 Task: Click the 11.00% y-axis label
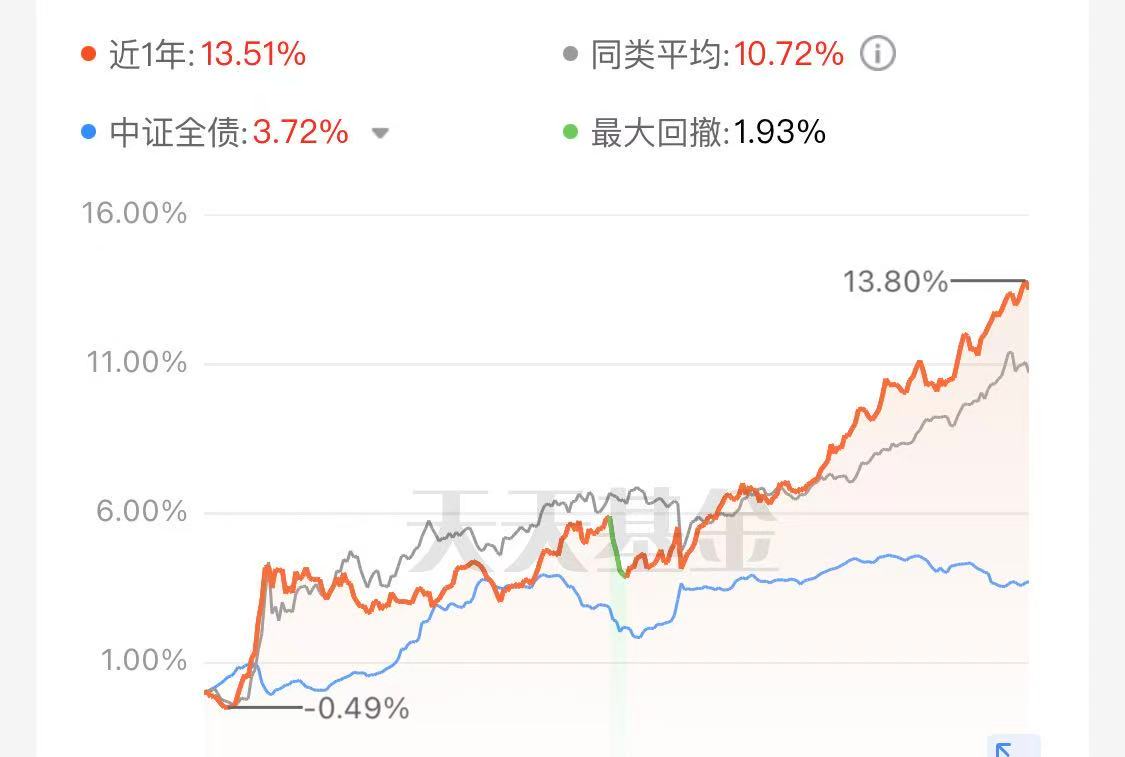tap(136, 362)
